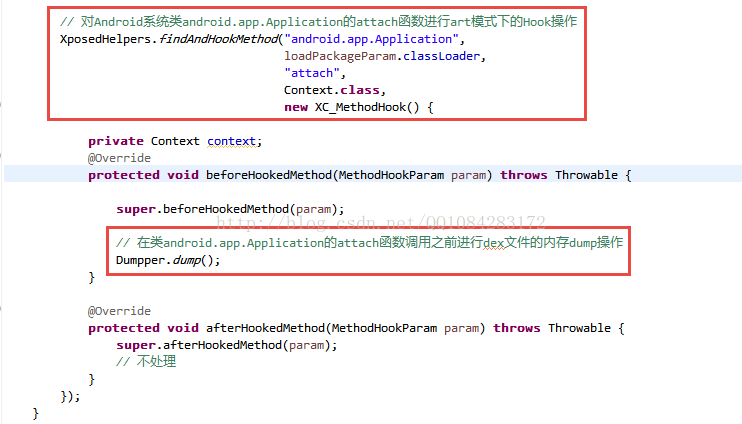This screenshot has height=424, width=742.
Task: Click the findAndHookMethod call
Action: 219,39
